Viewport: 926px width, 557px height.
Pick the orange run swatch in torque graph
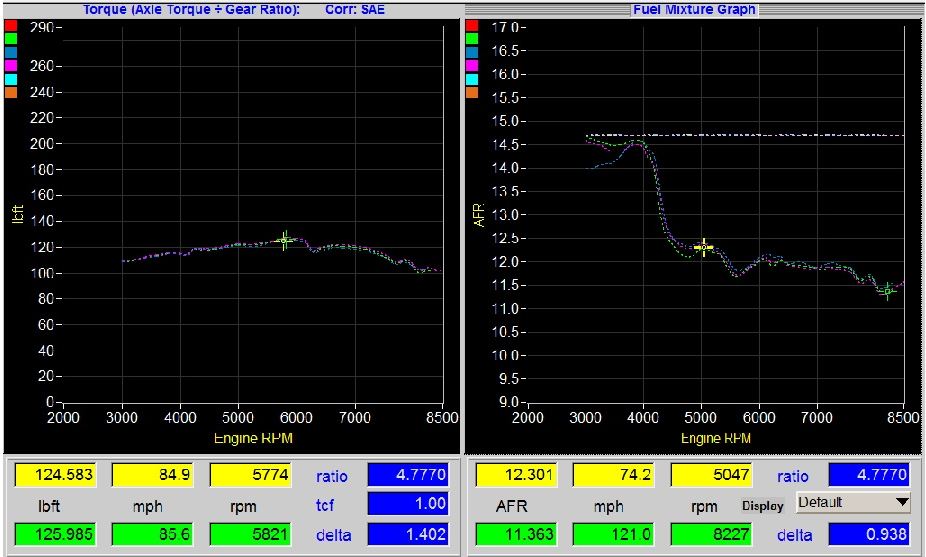point(11,92)
